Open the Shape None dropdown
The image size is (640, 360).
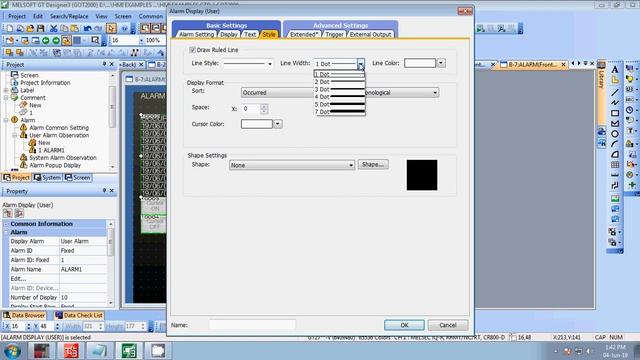[291, 165]
